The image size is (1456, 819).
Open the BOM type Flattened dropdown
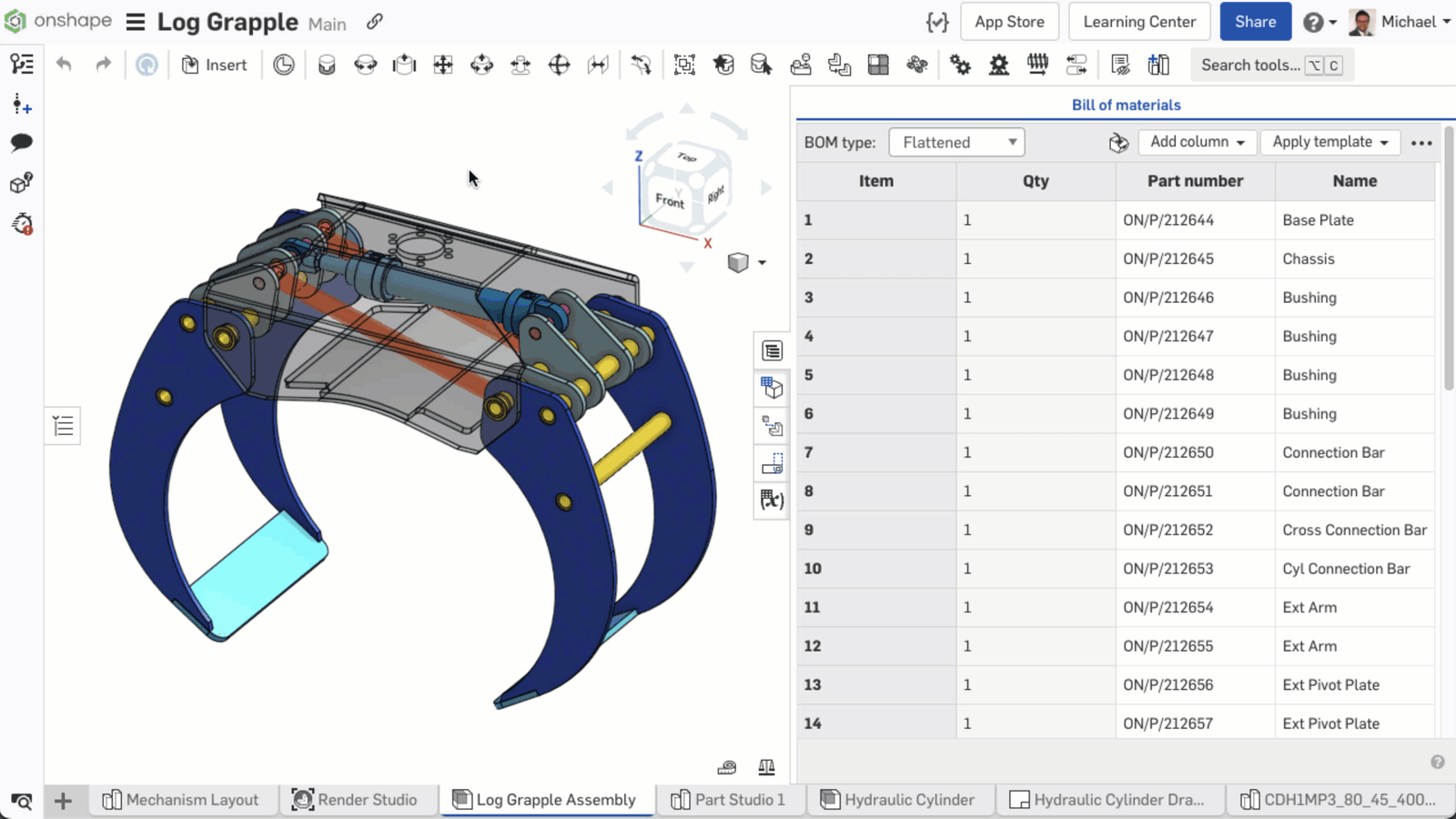click(x=956, y=142)
